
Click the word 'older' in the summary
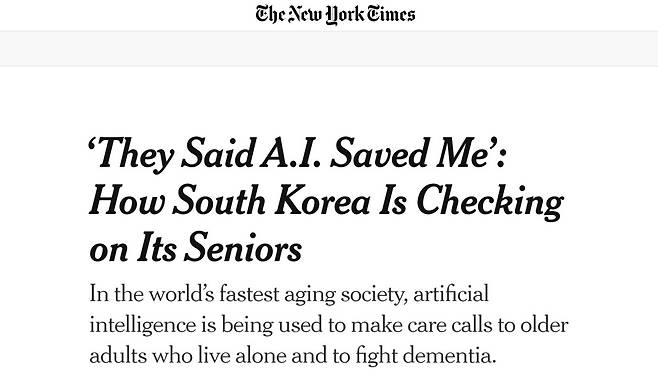click(545, 325)
